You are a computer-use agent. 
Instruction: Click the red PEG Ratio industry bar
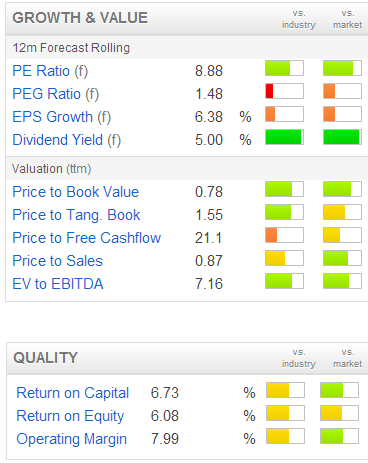[x=284, y=91]
